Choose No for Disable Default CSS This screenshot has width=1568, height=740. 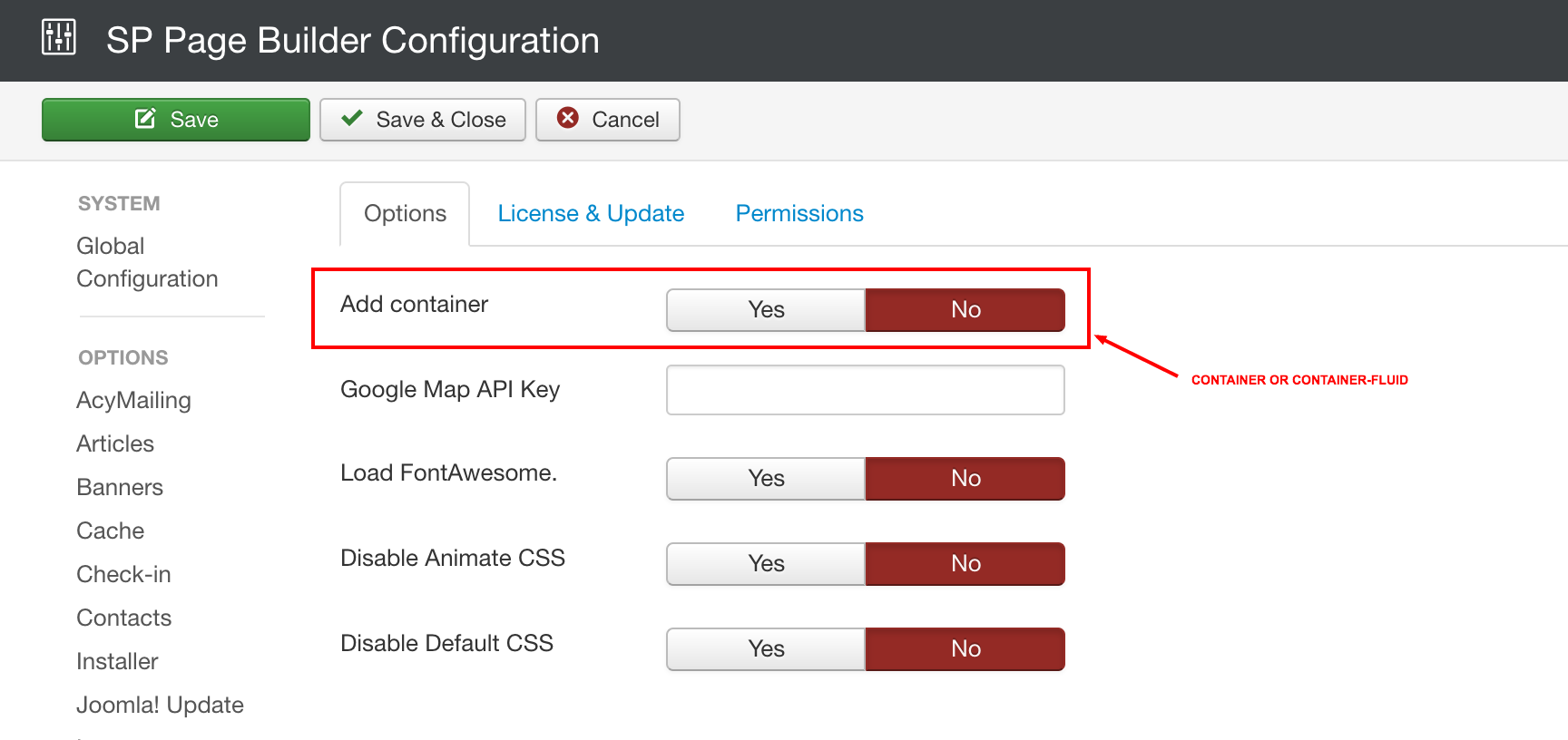(965, 649)
